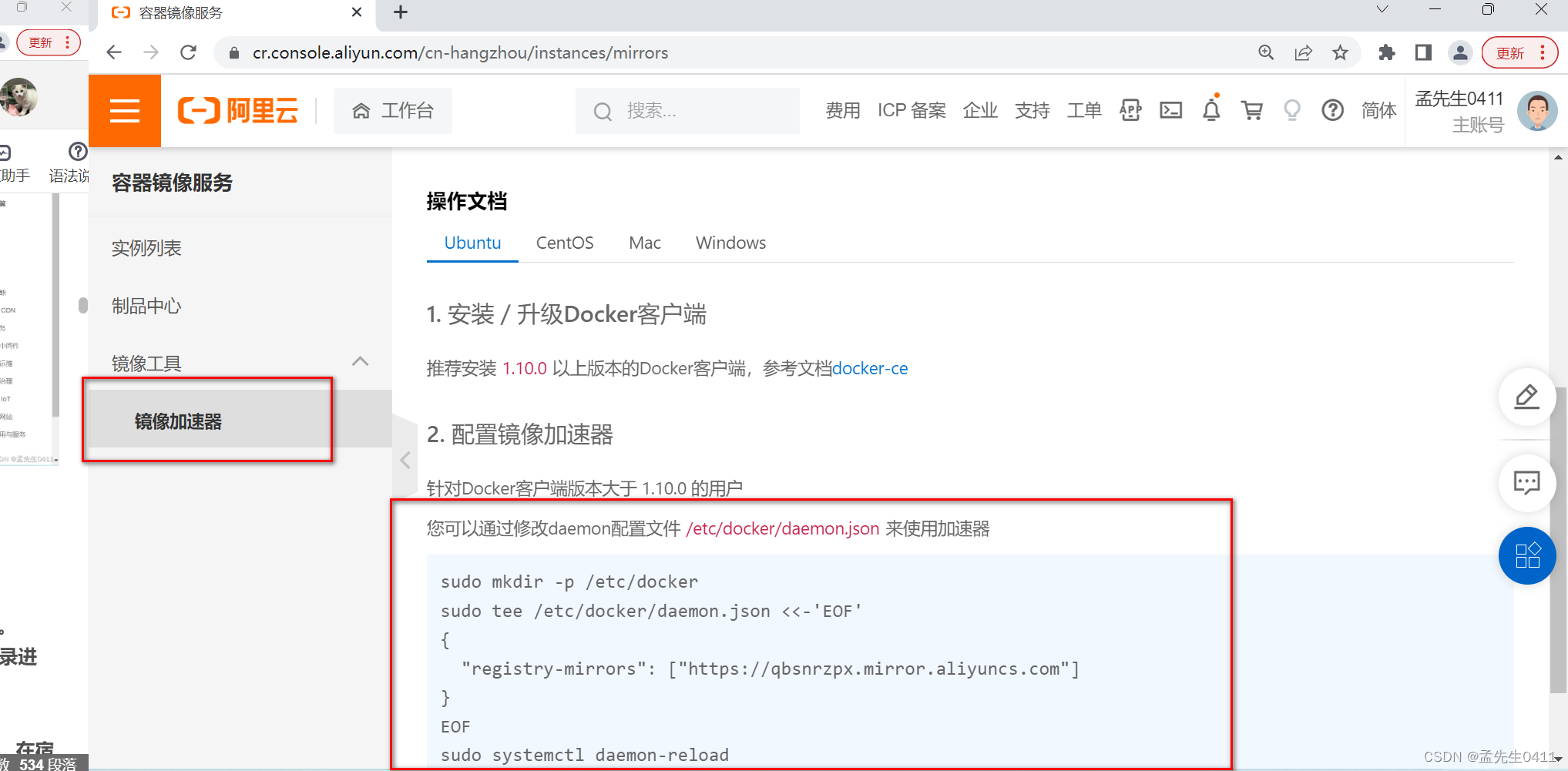Open the 工作台 workbench button
Viewport: 1568px width, 771px height.
click(x=393, y=111)
